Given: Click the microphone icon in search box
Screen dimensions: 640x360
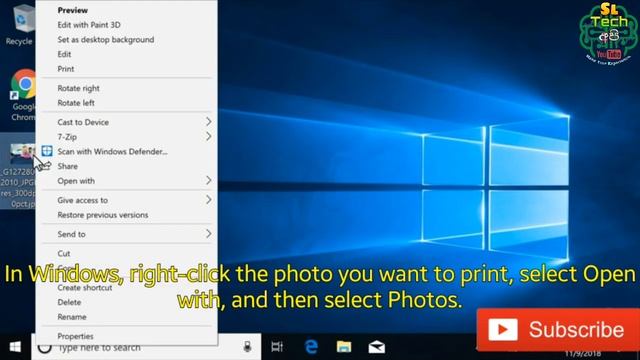Looking at the screenshot, I should point(247,347).
